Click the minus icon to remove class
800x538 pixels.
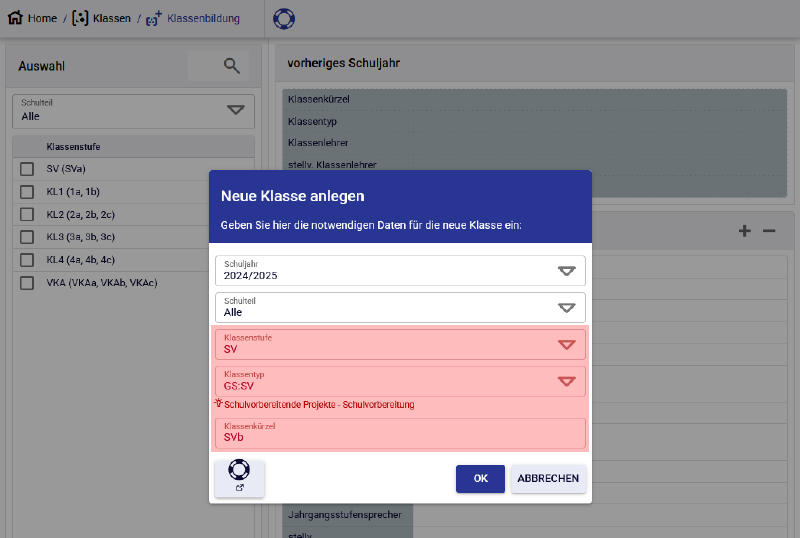(x=769, y=231)
